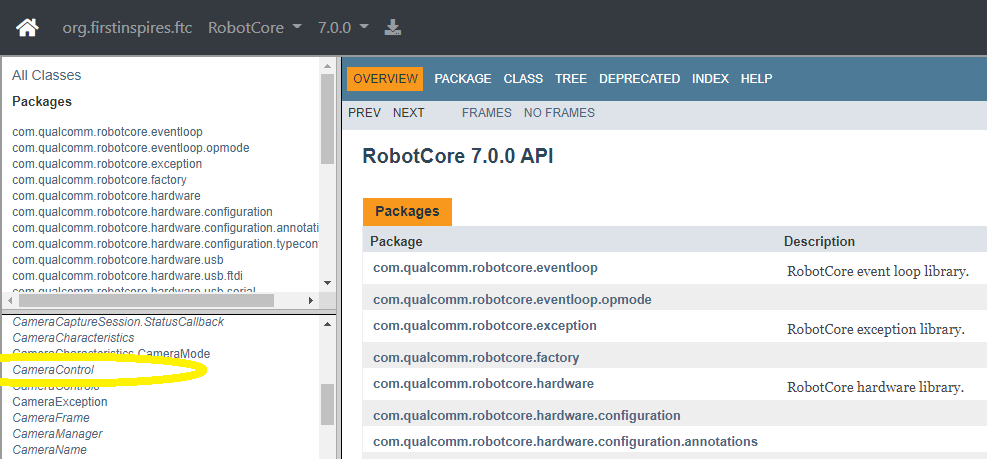987x459 pixels.
Task: Open the TREE navigation item
Action: tap(571, 79)
